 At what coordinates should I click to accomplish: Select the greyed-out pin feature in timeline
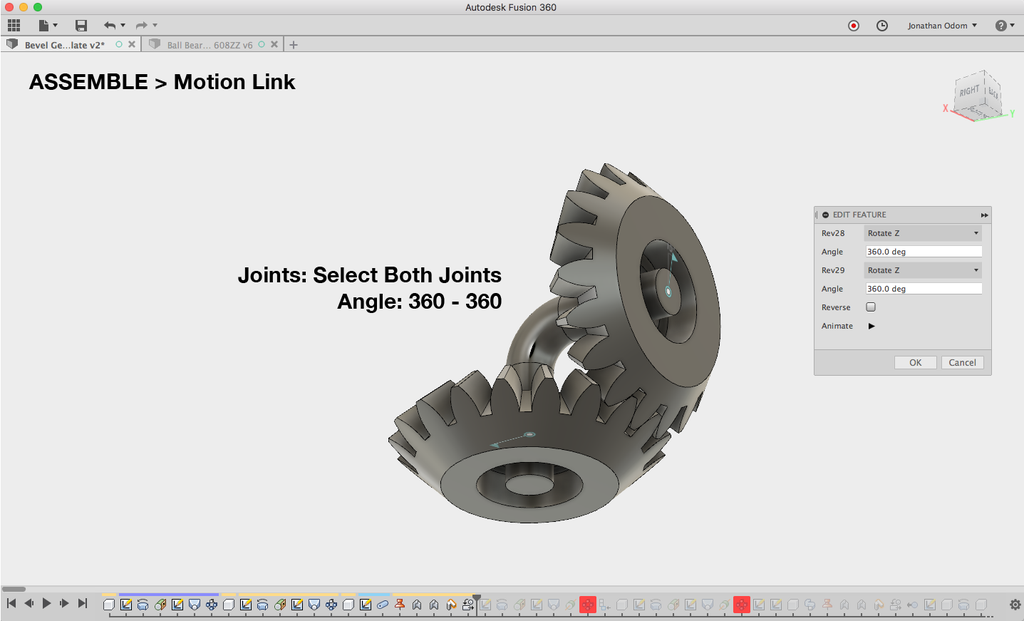click(x=827, y=605)
